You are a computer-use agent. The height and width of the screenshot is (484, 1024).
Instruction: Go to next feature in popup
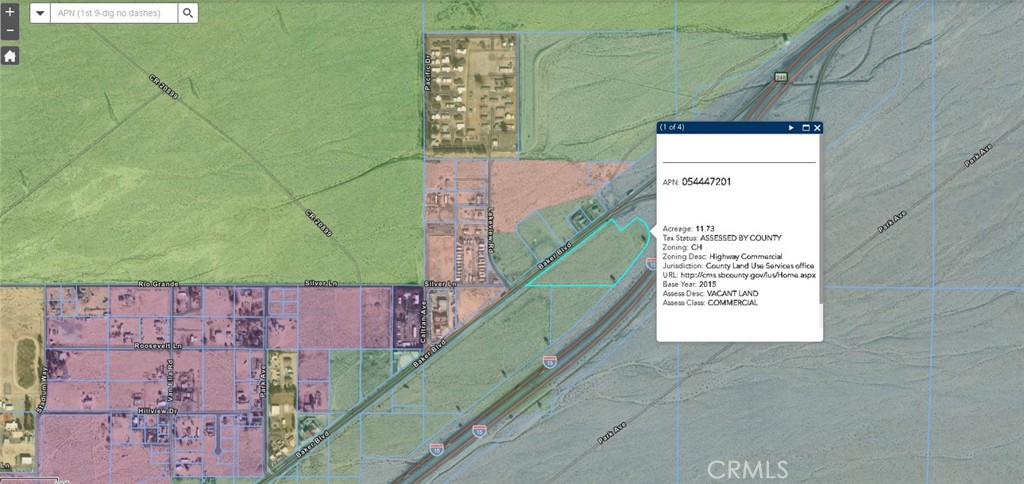coord(792,128)
